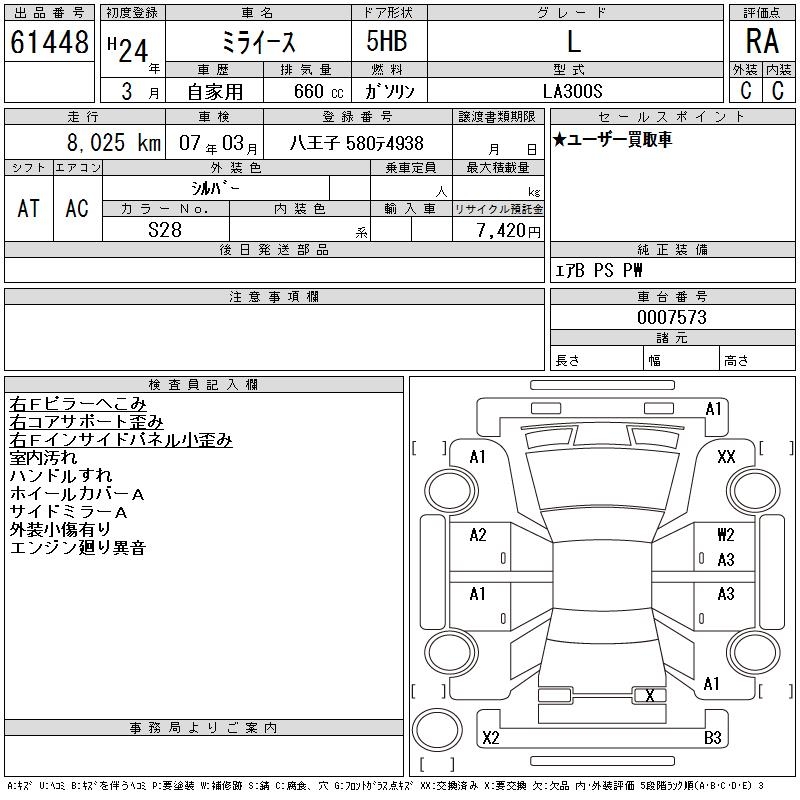Click the X2 mark on the rear bumper

490,738
